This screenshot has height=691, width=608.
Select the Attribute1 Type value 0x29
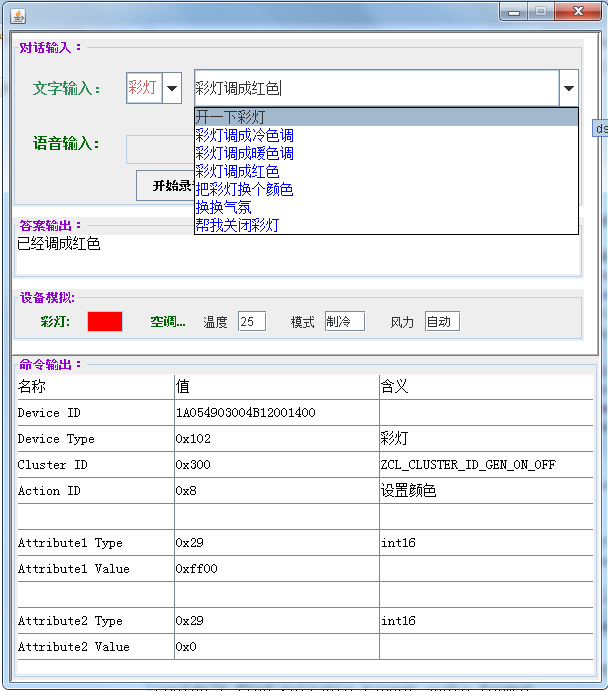(x=277, y=542)
